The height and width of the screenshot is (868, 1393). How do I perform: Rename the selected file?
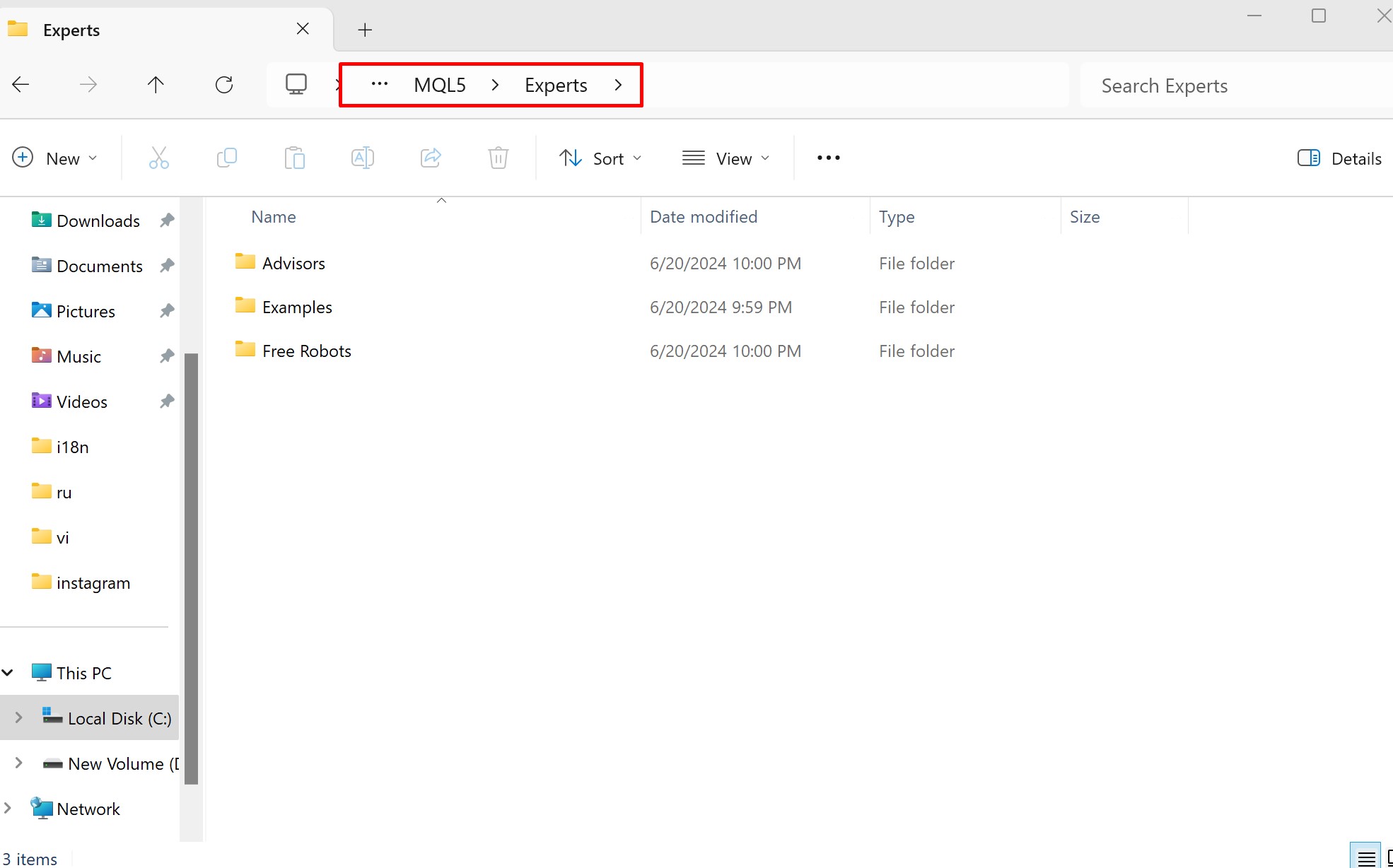point(362,158)
